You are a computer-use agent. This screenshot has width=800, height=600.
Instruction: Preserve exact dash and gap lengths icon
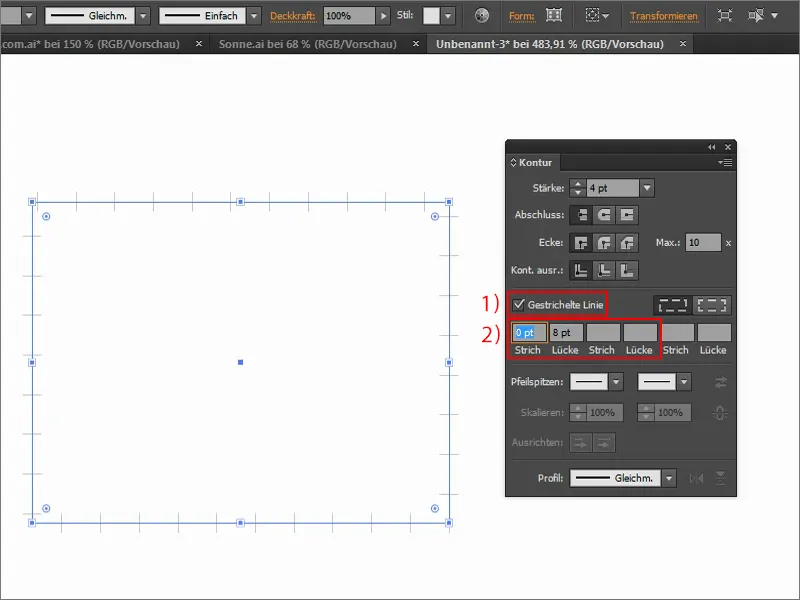pos(673,305)
